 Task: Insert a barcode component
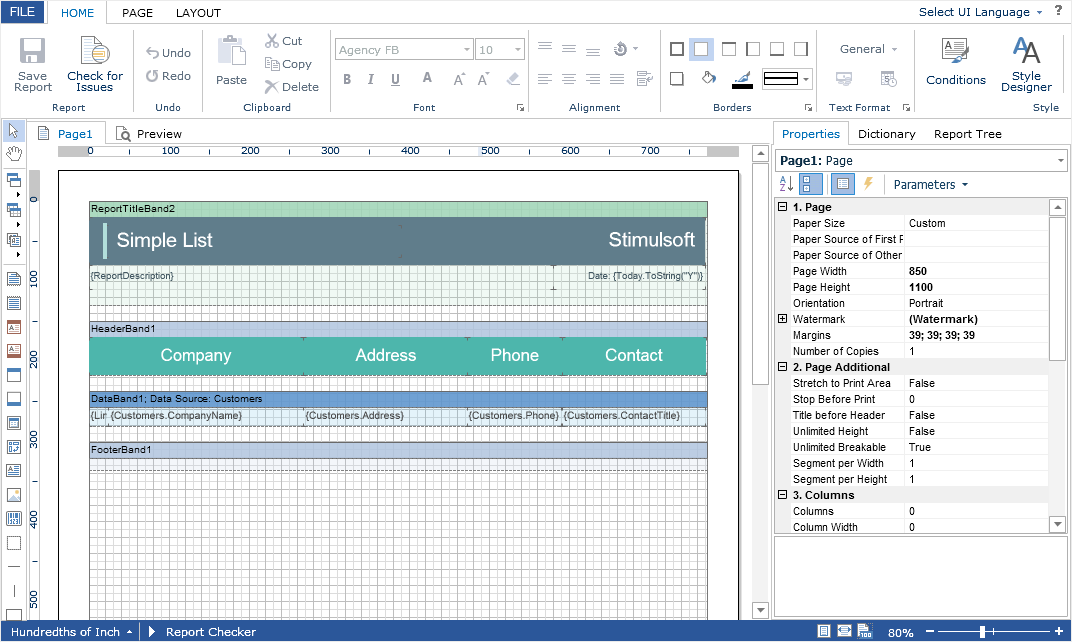(x=14, y=519)
